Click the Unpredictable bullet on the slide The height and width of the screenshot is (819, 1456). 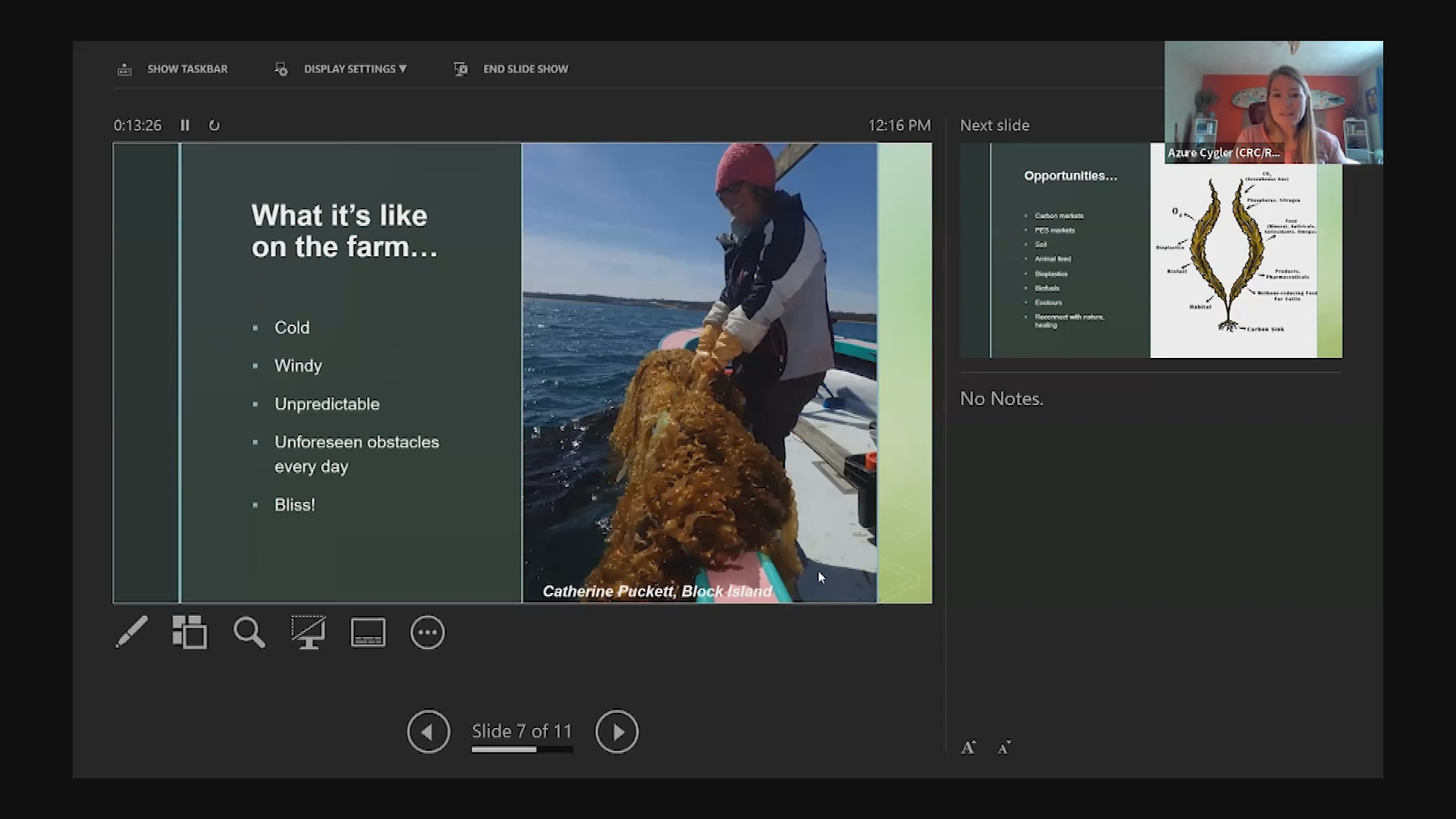point(327,404)
